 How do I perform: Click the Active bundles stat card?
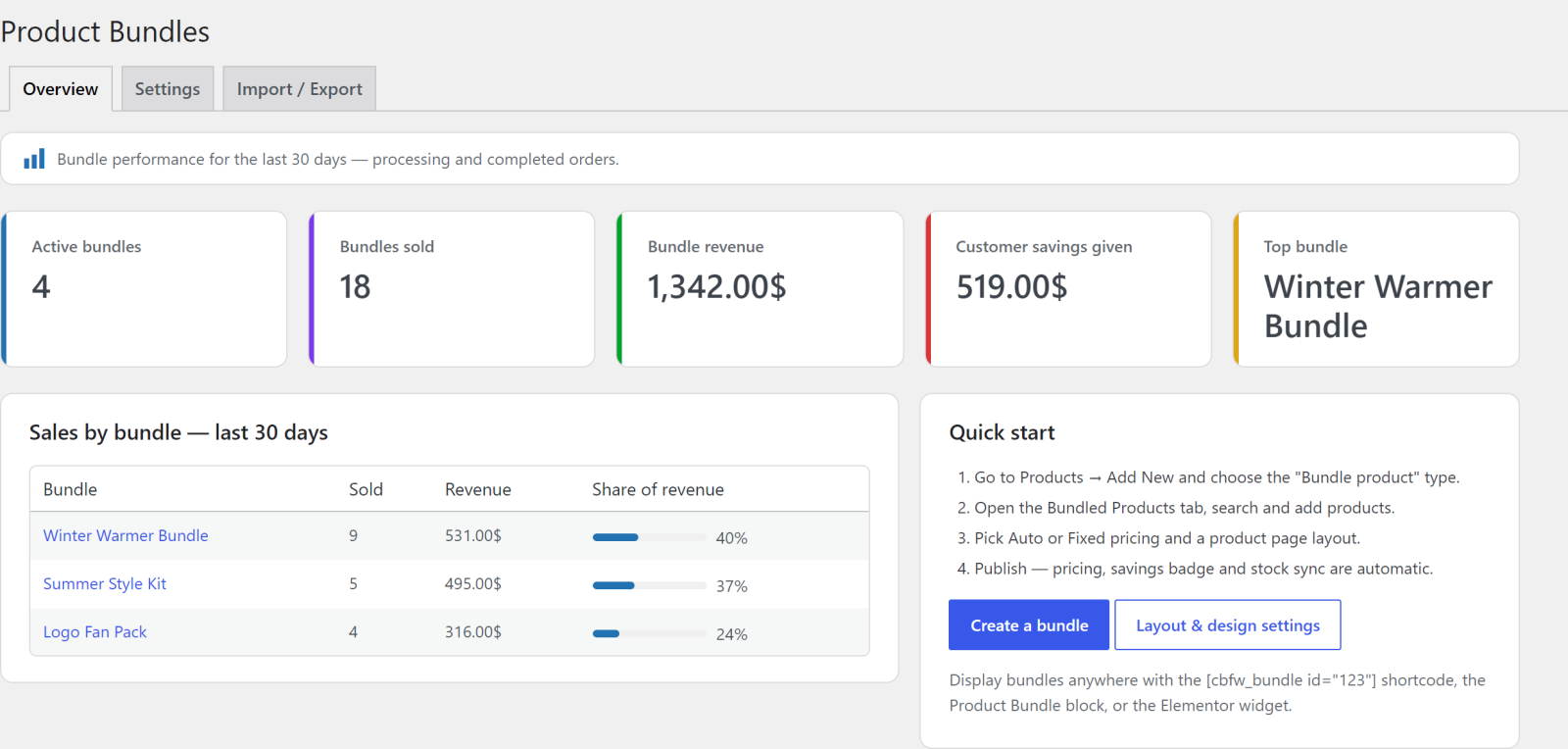(144, 289)
